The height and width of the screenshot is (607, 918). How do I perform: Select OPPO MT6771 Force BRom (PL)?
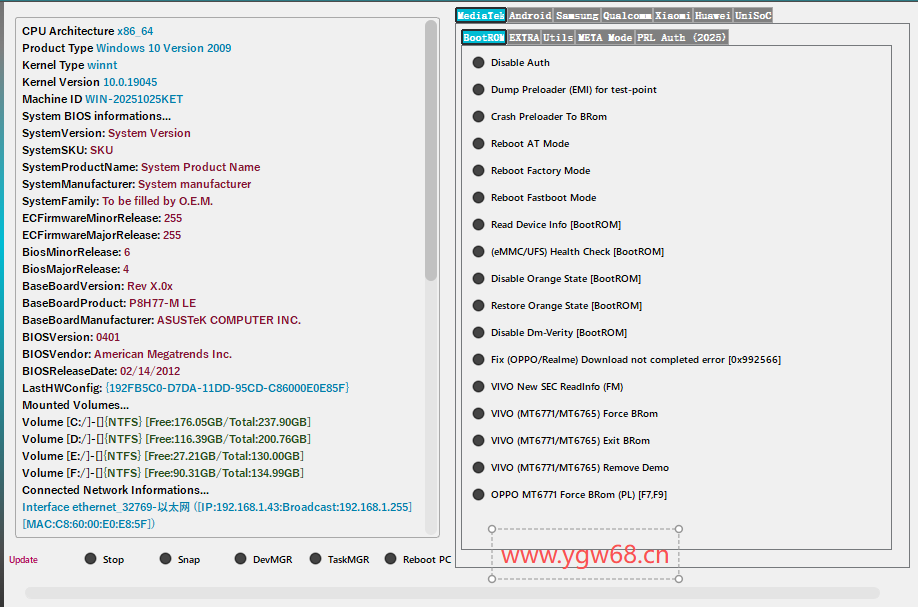coord(570,494)
